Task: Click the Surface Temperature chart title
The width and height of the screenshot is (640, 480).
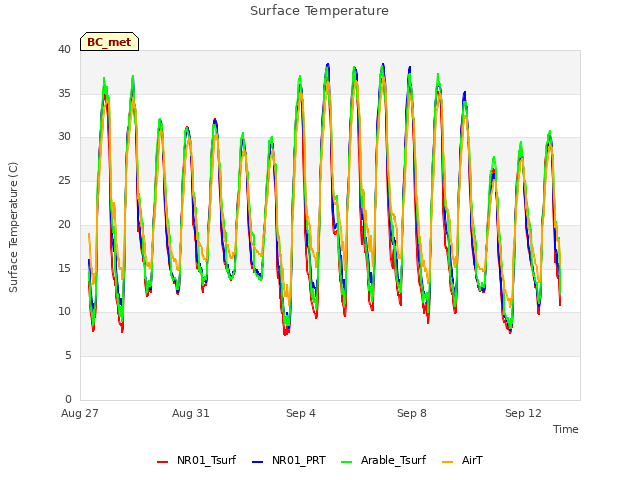Action: (319, 11)
